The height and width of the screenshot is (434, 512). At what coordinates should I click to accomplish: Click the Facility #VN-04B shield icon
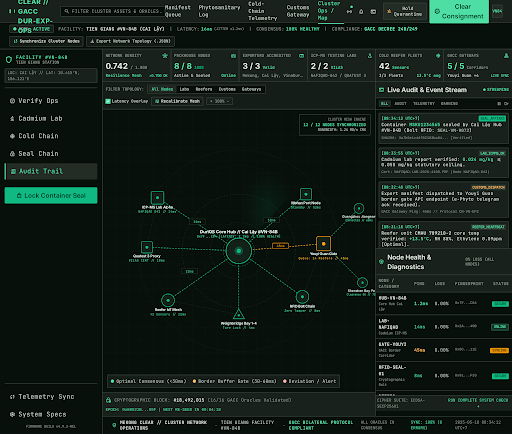coord(9,60)
